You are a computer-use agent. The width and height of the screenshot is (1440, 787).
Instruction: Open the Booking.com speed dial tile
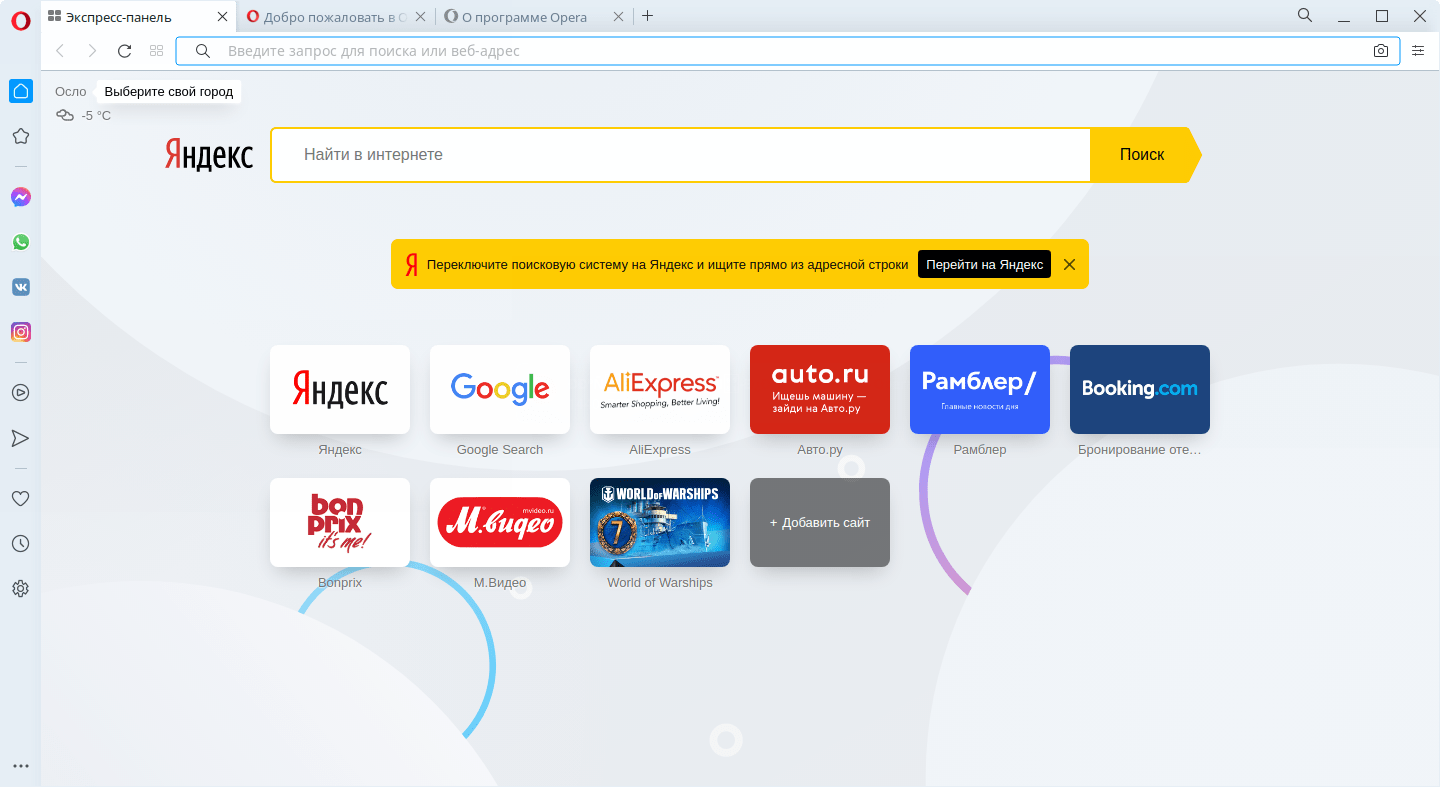click(x=1140, y=389)
